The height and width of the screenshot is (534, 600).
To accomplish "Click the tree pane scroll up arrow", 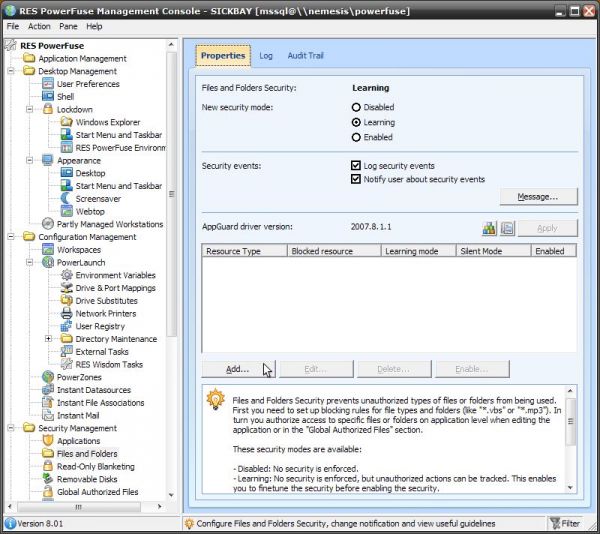I will [171, 45].
